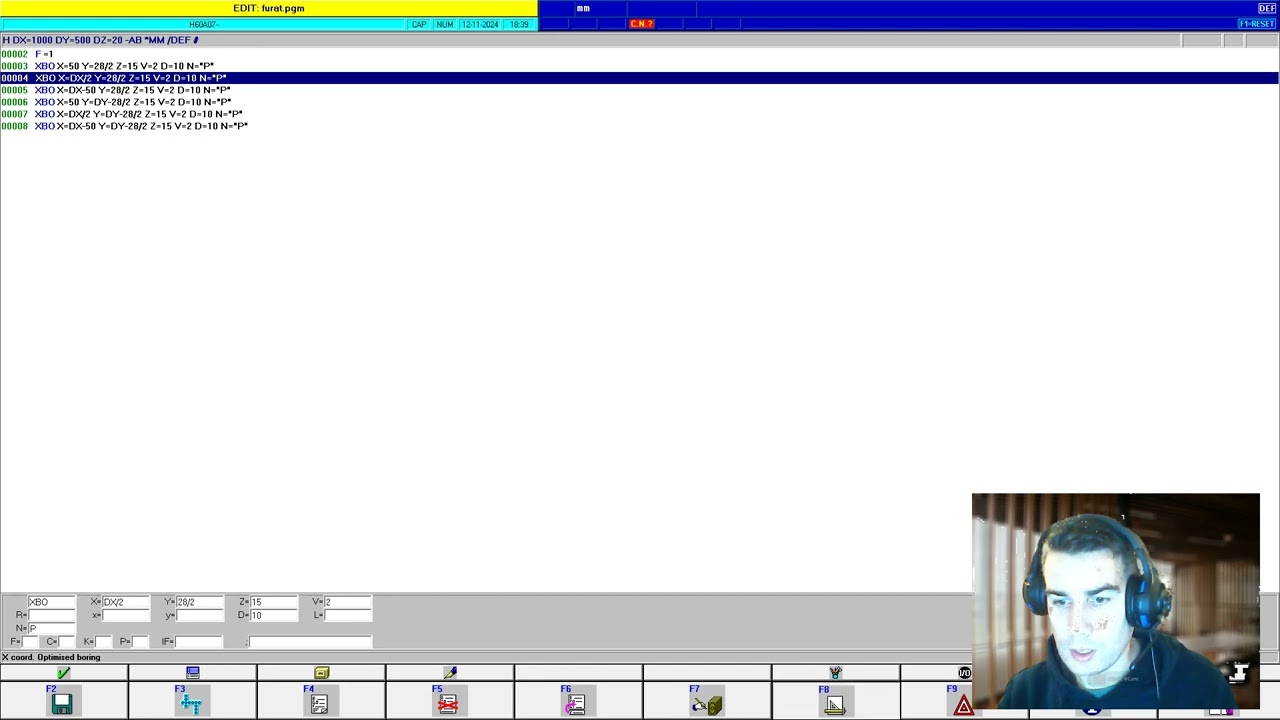This screenshot has width=1280, height=720.
Task: Click the 'X coord. Optimised boring' status text
Action: pyautogui.click(x=51, y=657)
